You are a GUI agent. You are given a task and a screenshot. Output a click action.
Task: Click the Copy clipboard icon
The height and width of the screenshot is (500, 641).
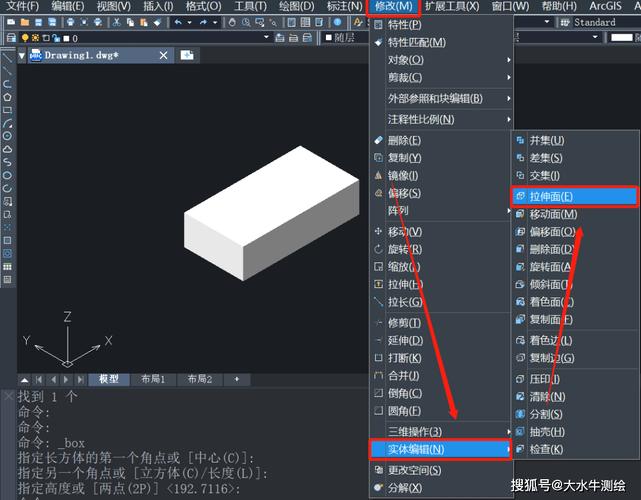pyautogui.click(x=130, y=22)
